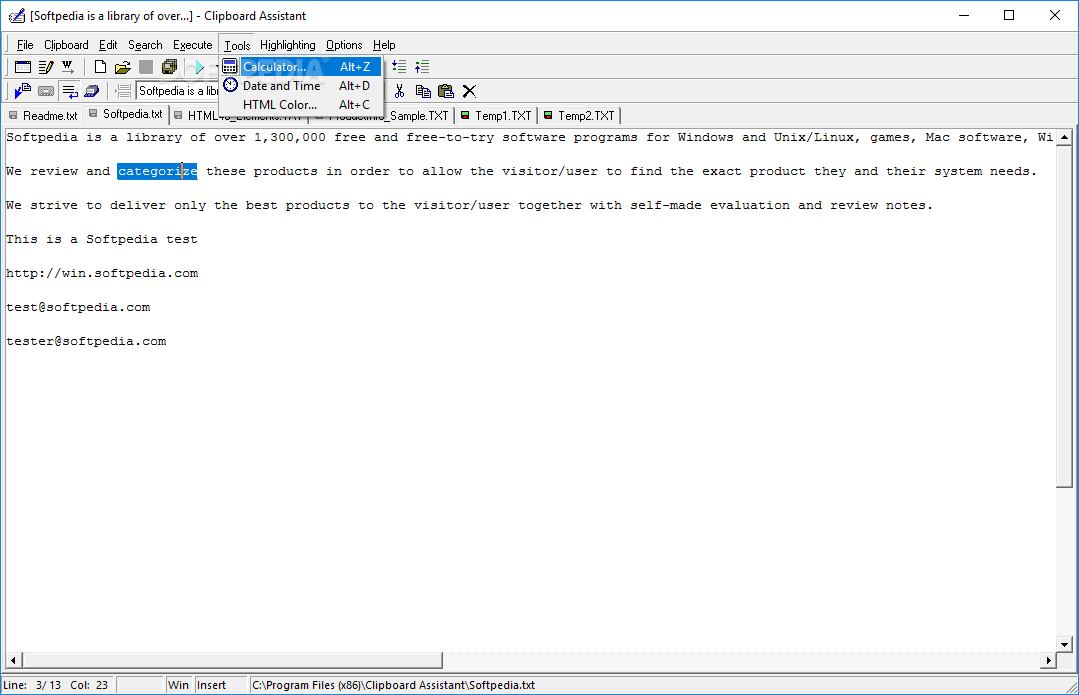This screenshot has height=695, width=1079.
Task: Choose HTML Color... menu entry
Action: coord(301,105)
